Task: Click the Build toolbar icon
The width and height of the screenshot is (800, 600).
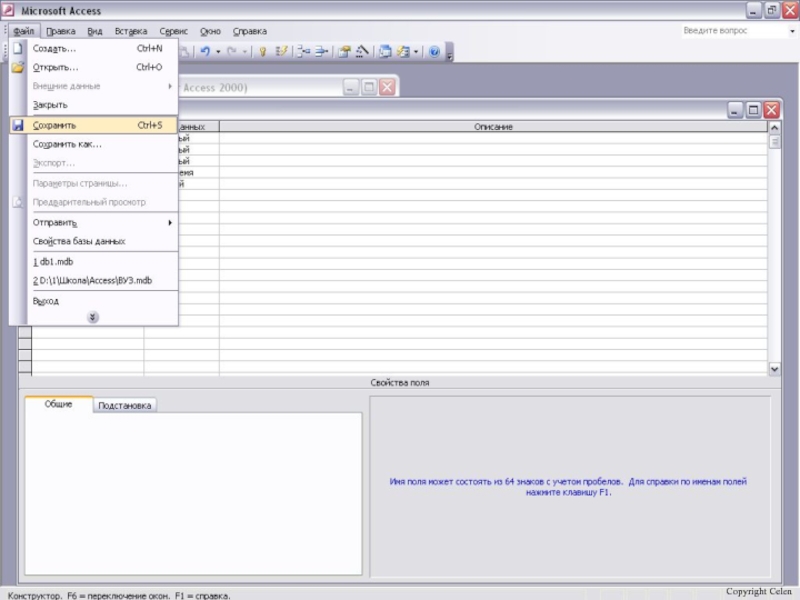Action: (x=362, y=50)
